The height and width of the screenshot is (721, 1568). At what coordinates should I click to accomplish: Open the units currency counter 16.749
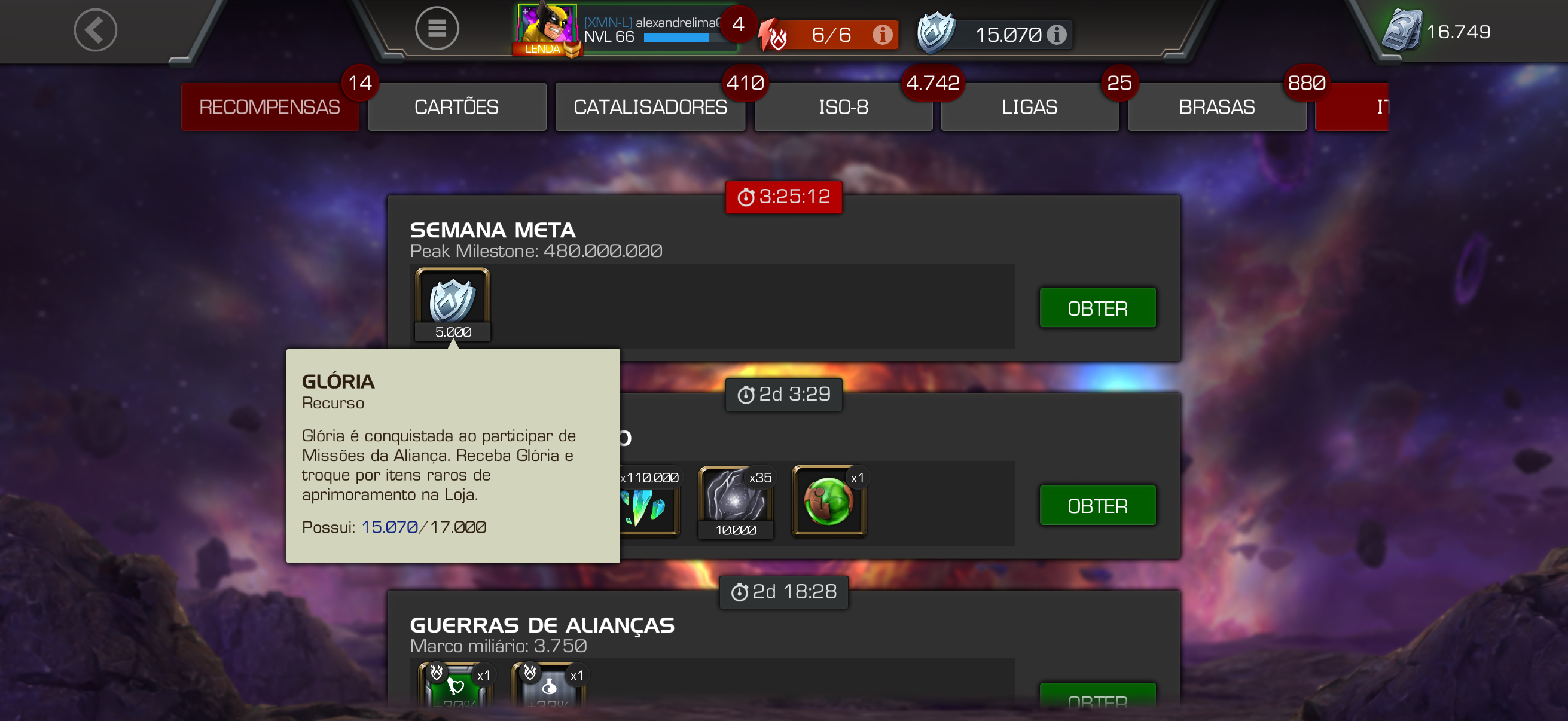pos(1436,32)
